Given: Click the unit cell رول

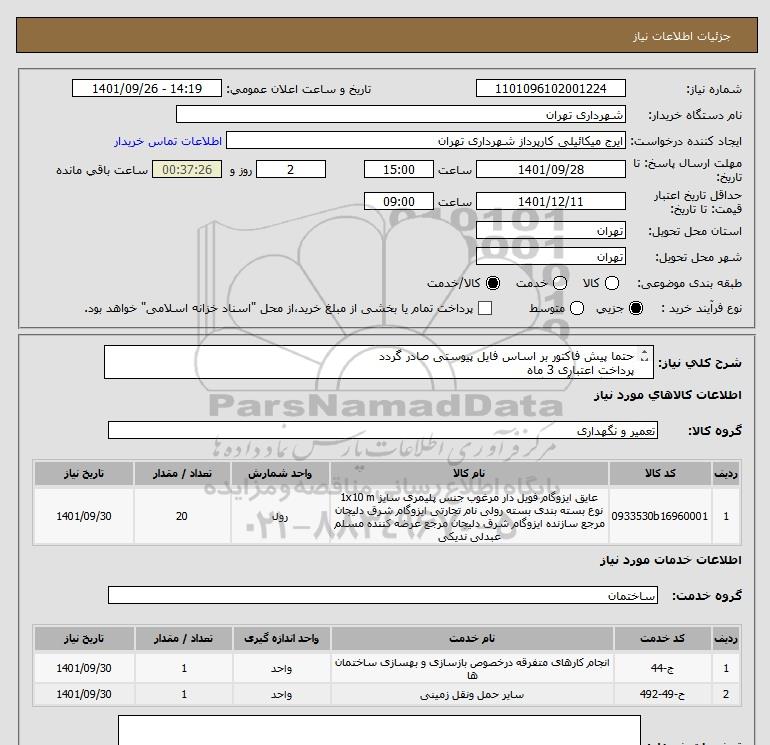Looking at the screenshot, I should pyautogui.click(x=280, y=516).
